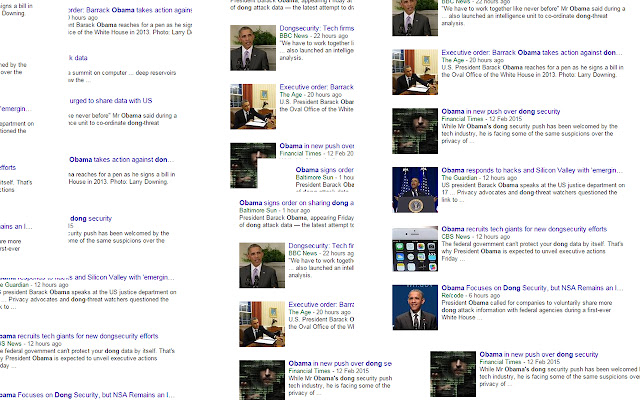This screenshot has height=400, width=640.
Task: Open "Obama recruits tech giants" headline beside iPhone thumbnail
Action: pos(524,229)
